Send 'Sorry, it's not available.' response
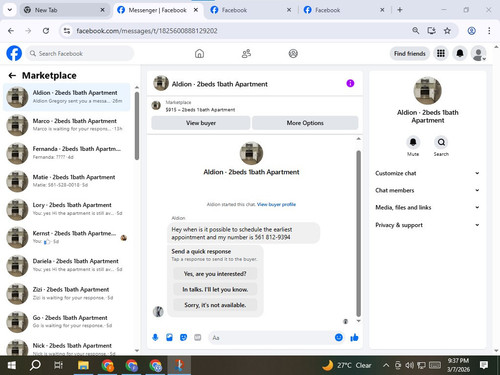 coord(215,305)
